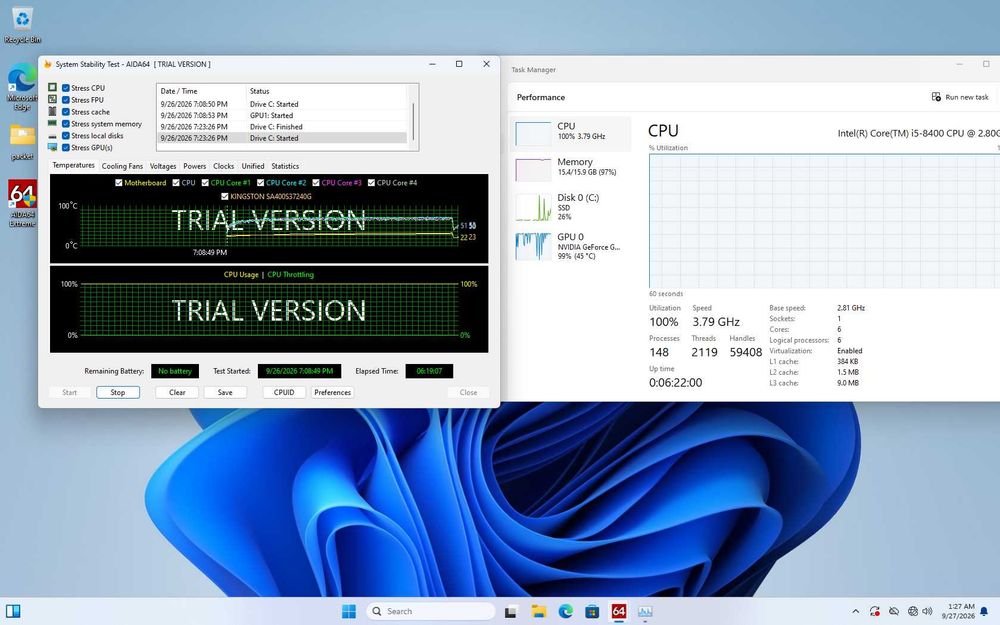Open the network globe tray icon
The image size is (1000, 625).
pos(913,612)
